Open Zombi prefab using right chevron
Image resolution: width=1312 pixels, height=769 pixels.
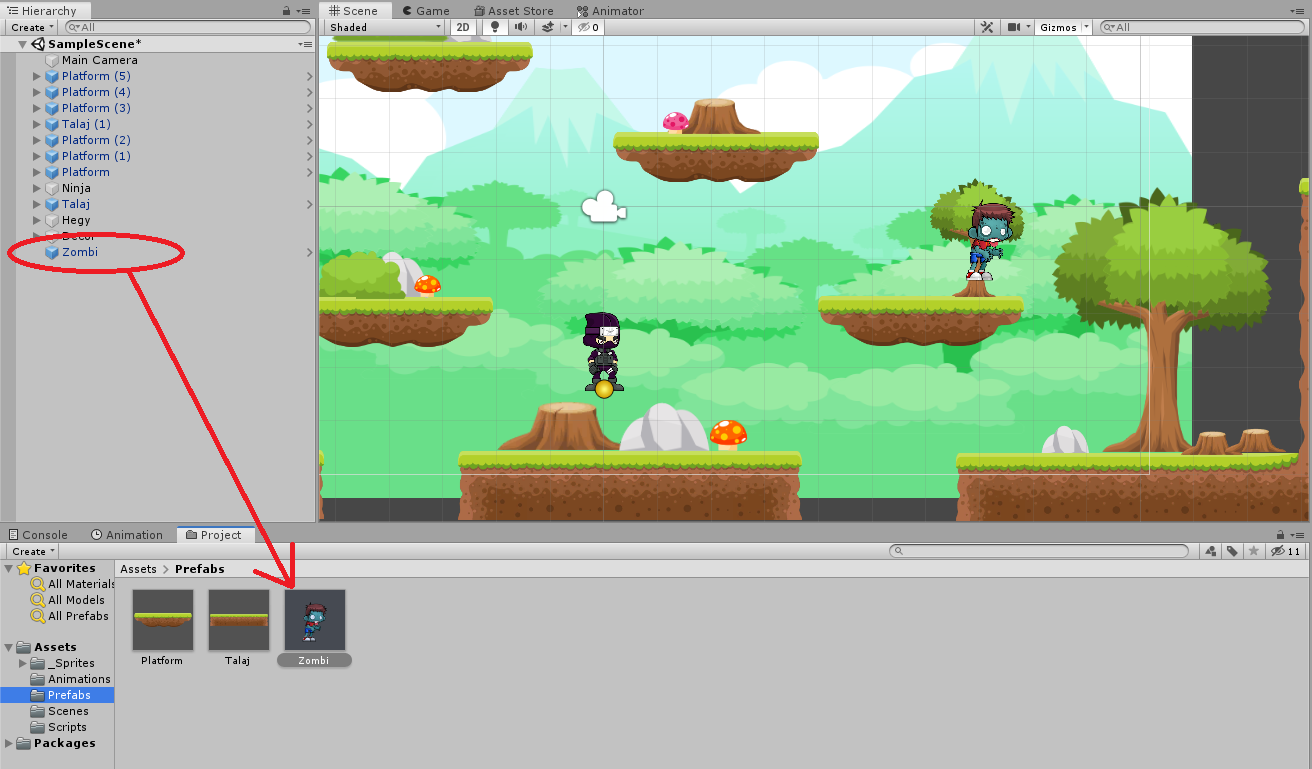point(309,252)
